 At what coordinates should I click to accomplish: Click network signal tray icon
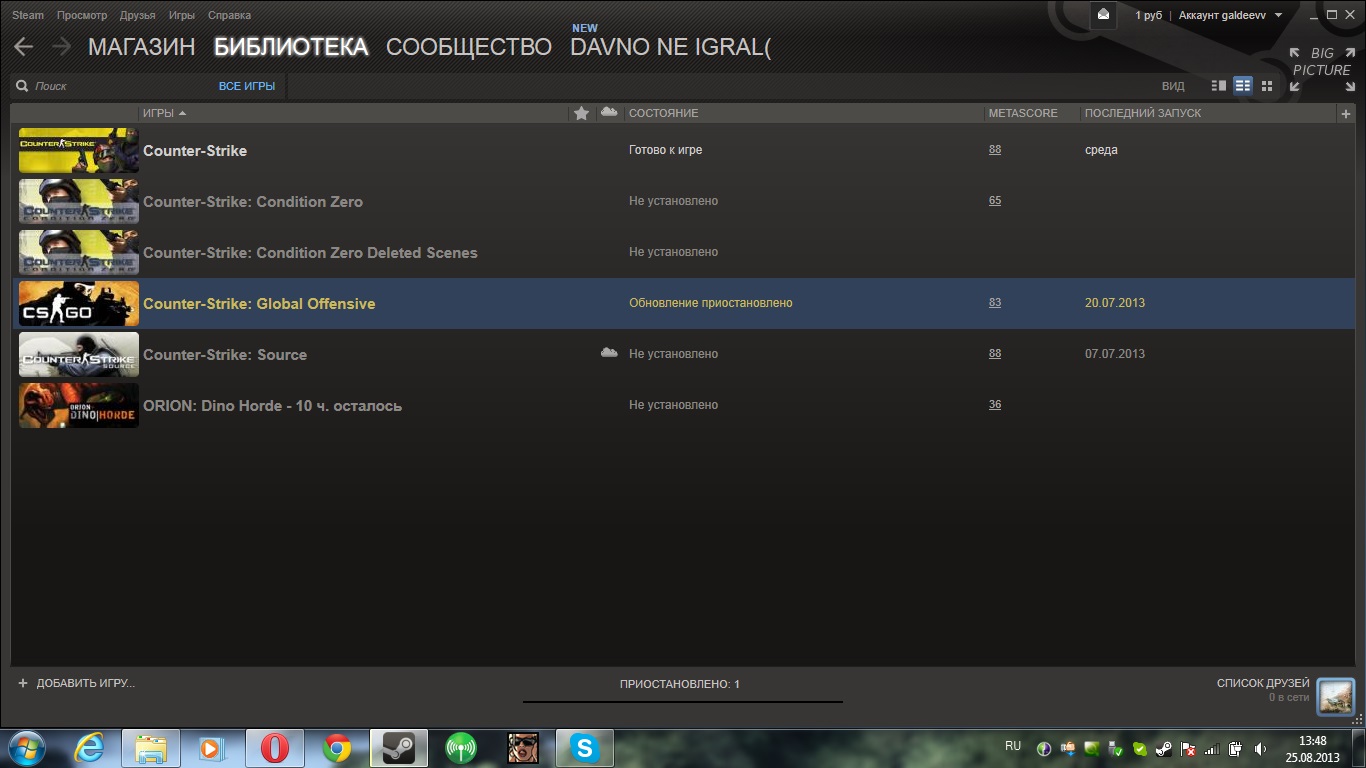1212,748
